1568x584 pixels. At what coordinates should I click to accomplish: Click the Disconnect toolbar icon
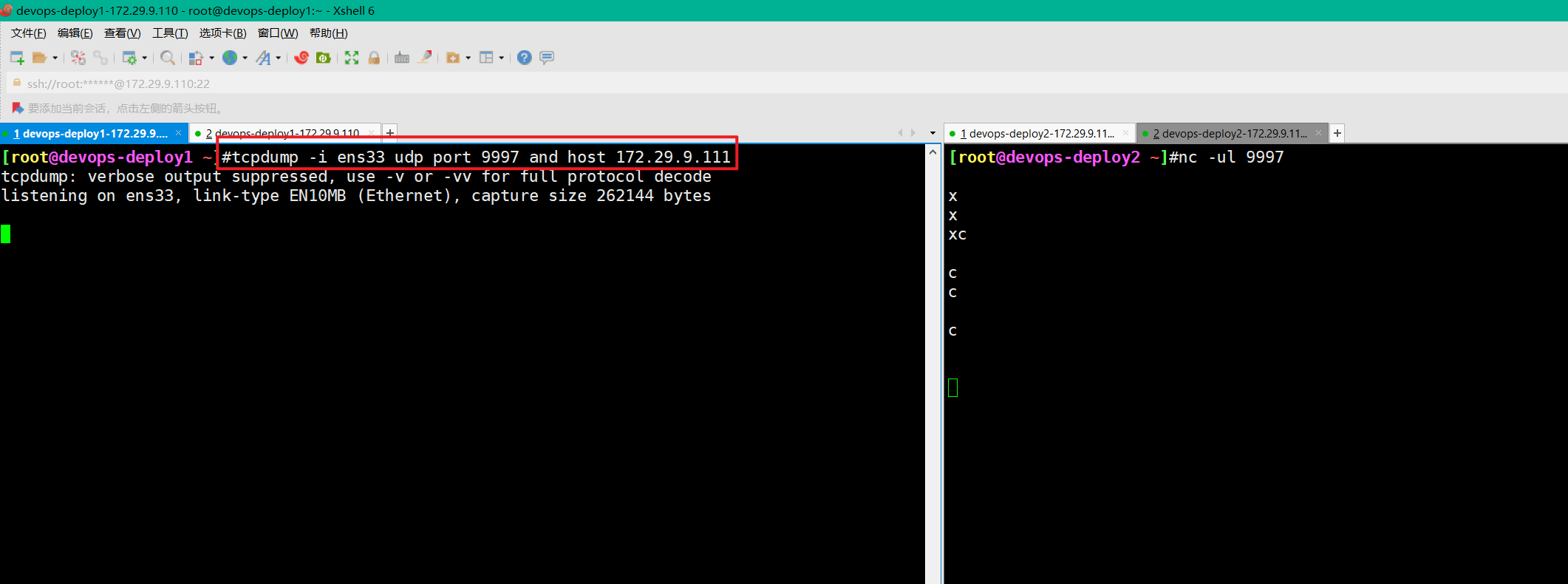click(78, 58)
